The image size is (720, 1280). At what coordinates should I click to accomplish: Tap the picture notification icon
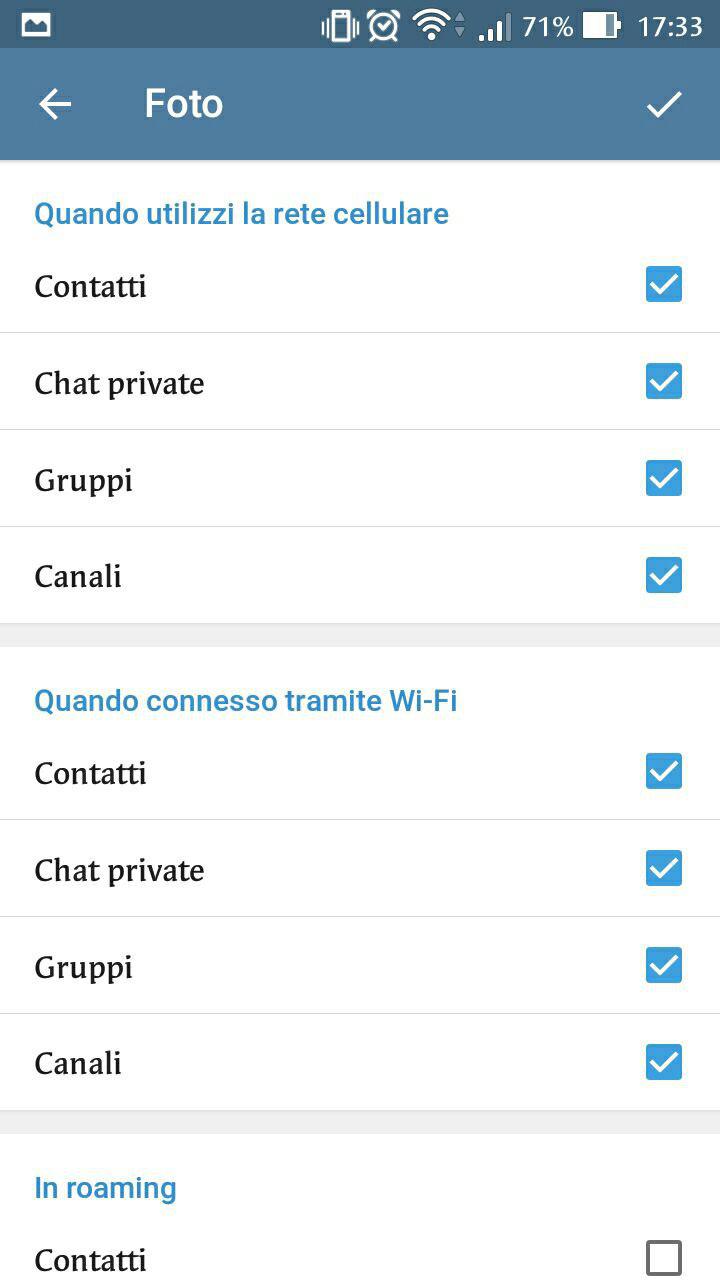(36, 25)
